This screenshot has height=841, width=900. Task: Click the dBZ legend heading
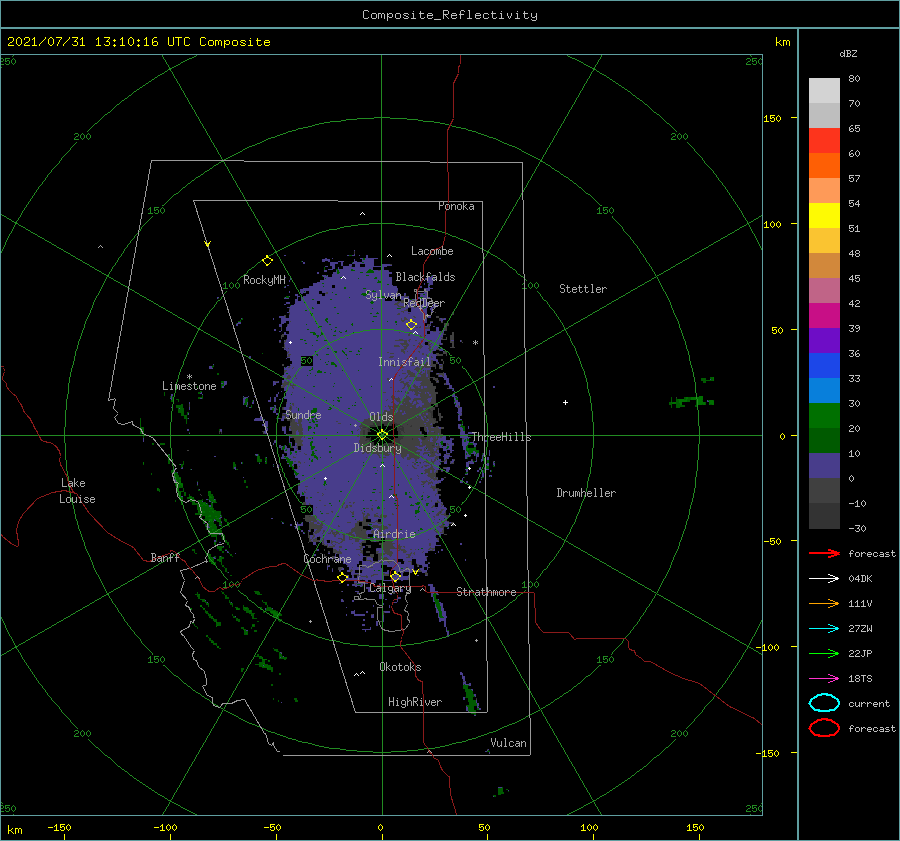point(848,53)
